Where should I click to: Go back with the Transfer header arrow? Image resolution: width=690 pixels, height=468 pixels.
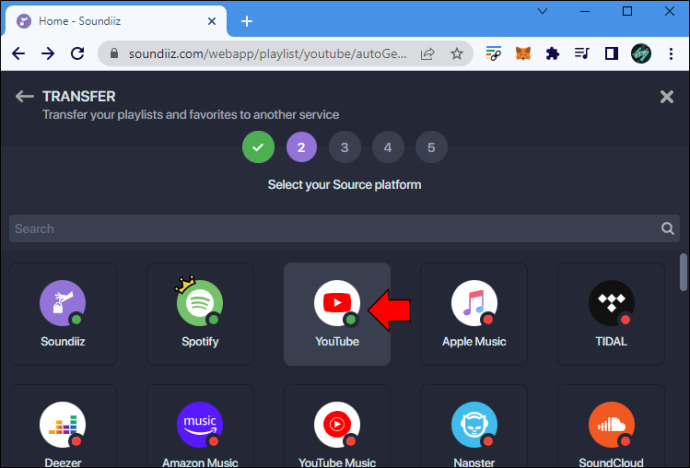[24, 96]
